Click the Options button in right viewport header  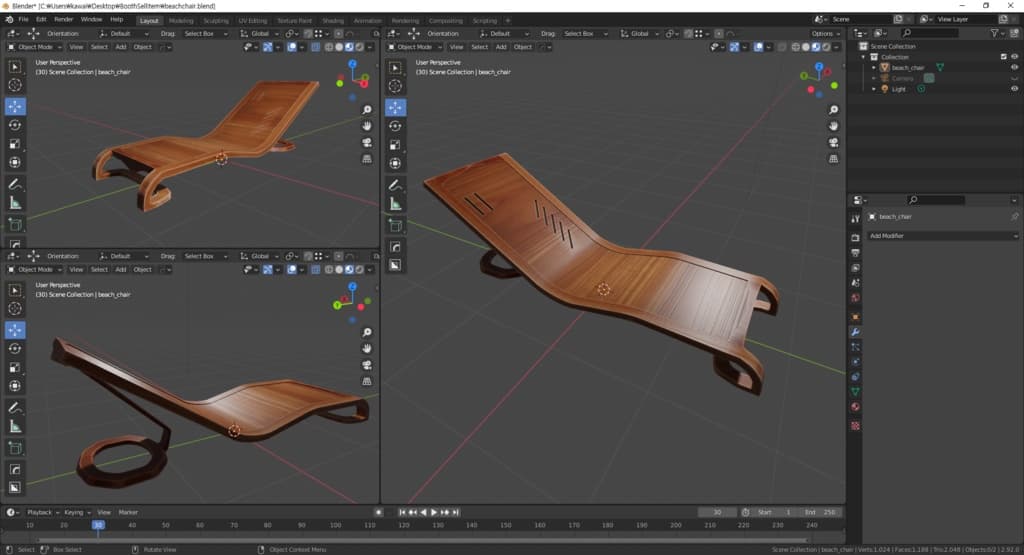coord(825,33)
